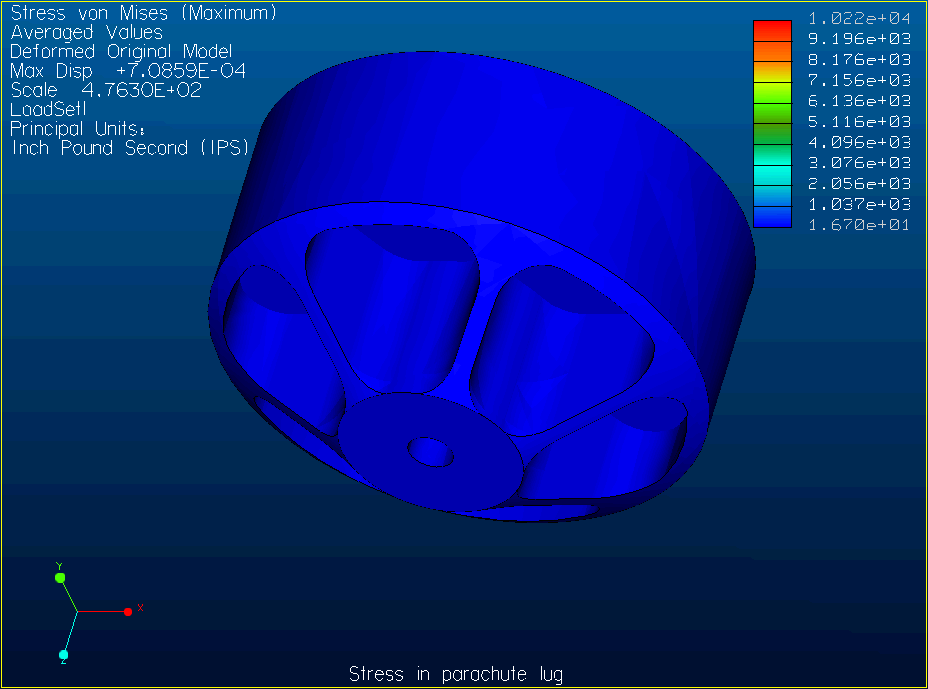Click the Max Disp value +7.0859E-04
Viewport: 928px width, 689px height.
(181, 71)
